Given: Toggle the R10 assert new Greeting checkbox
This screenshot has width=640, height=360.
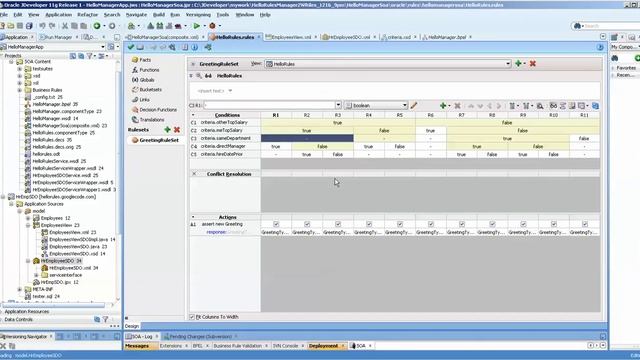Looking at the screenshot, I should [x=554, y=224].
